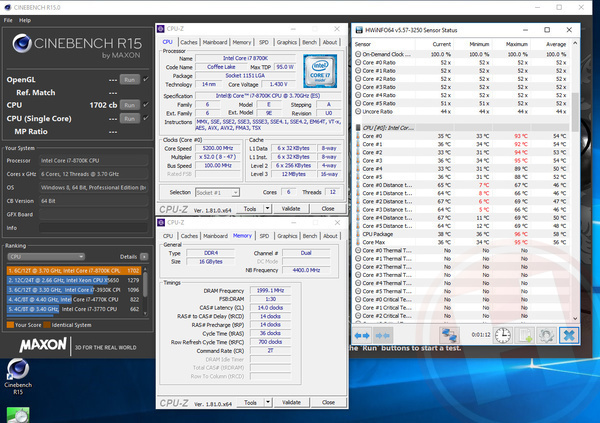Click the blue X close sensors icon in HWiNFO
The height and width of the screenshot is (423, 600).
569,335
